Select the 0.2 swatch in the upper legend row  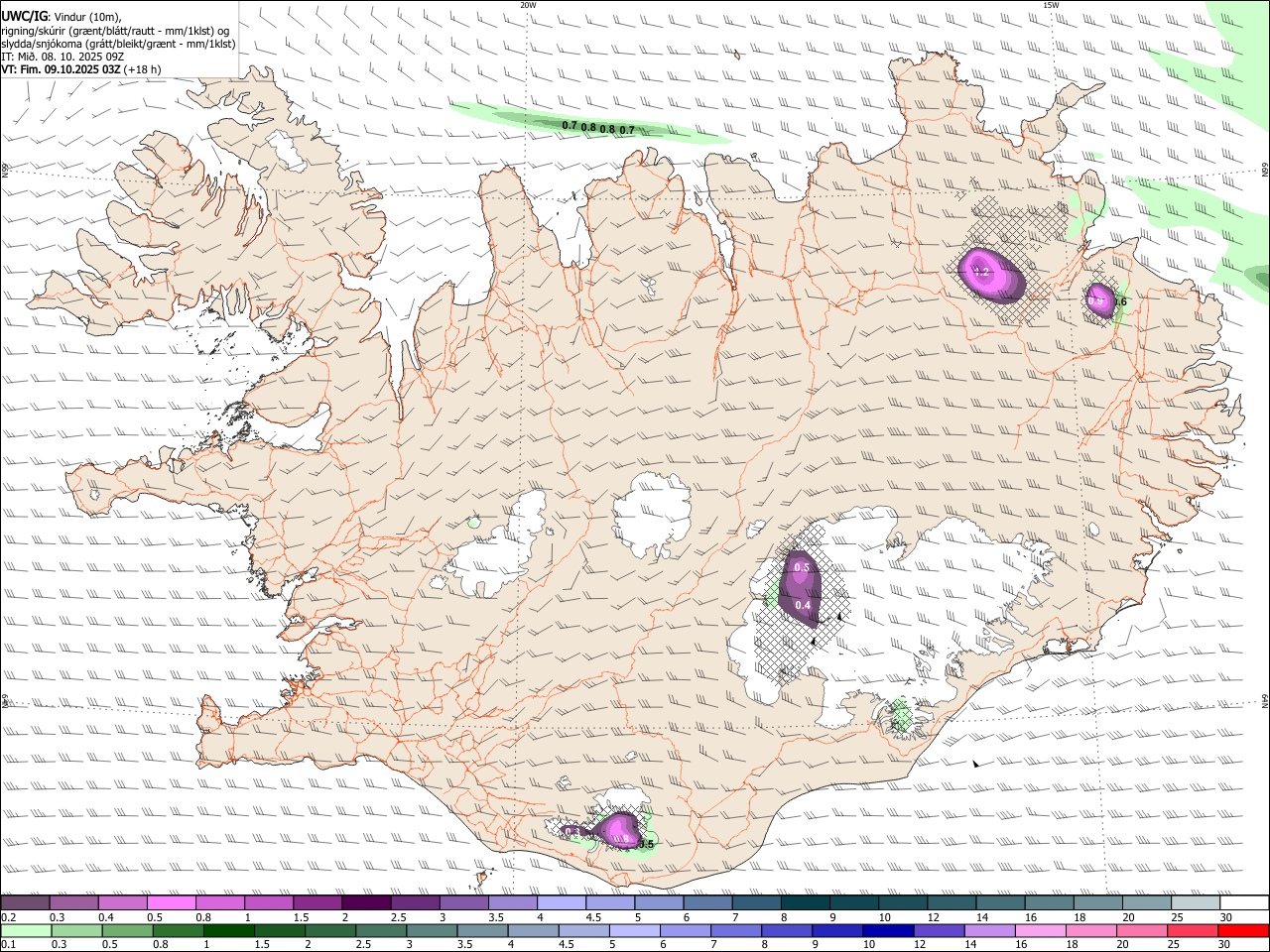[x=25, y=903]
